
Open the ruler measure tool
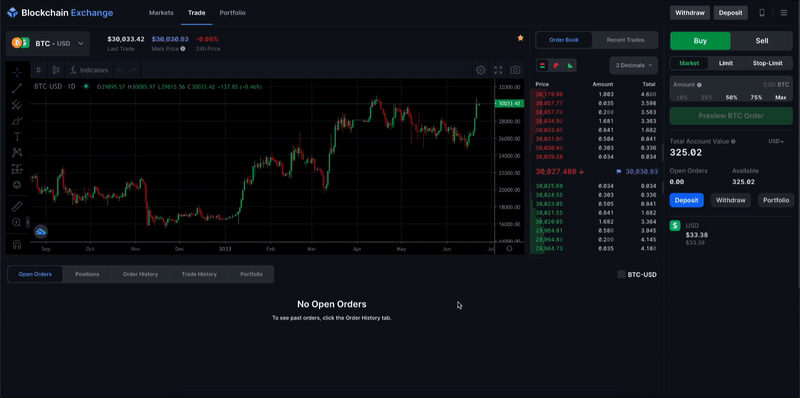17,206
